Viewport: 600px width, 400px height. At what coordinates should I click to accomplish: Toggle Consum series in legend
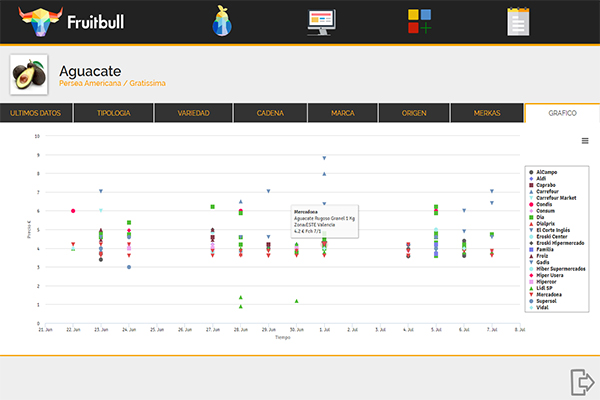pos(542,211)
